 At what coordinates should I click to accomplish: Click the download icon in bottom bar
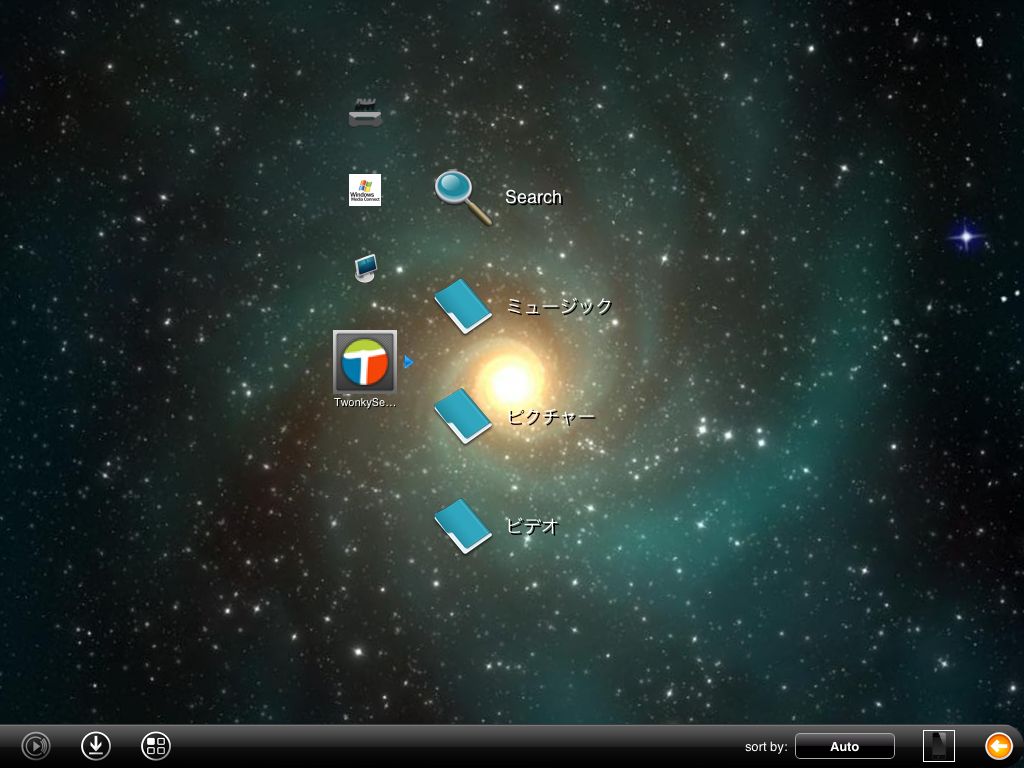pos(96,746)
